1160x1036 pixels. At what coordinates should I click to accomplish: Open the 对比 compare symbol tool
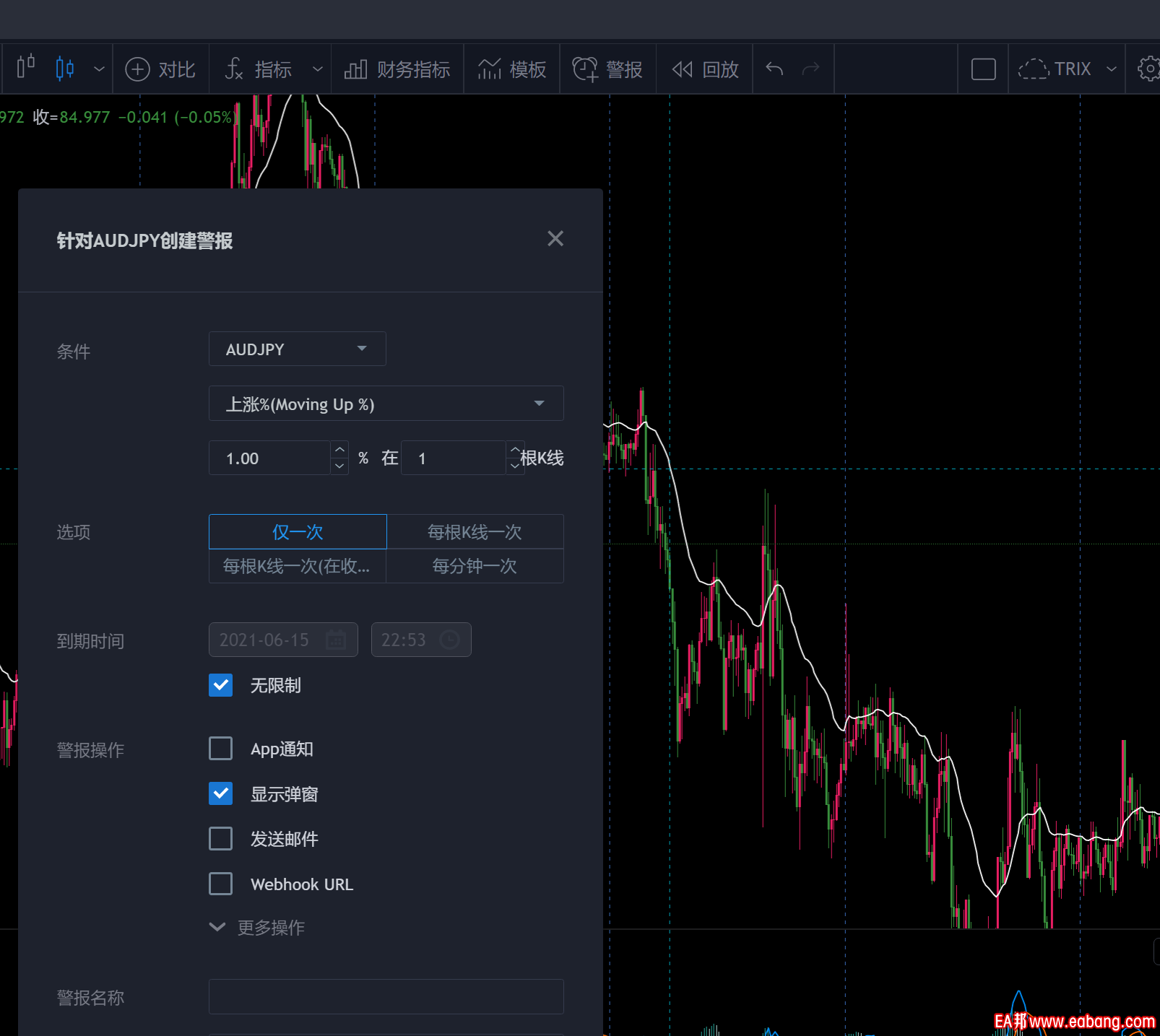coord(160,69)
